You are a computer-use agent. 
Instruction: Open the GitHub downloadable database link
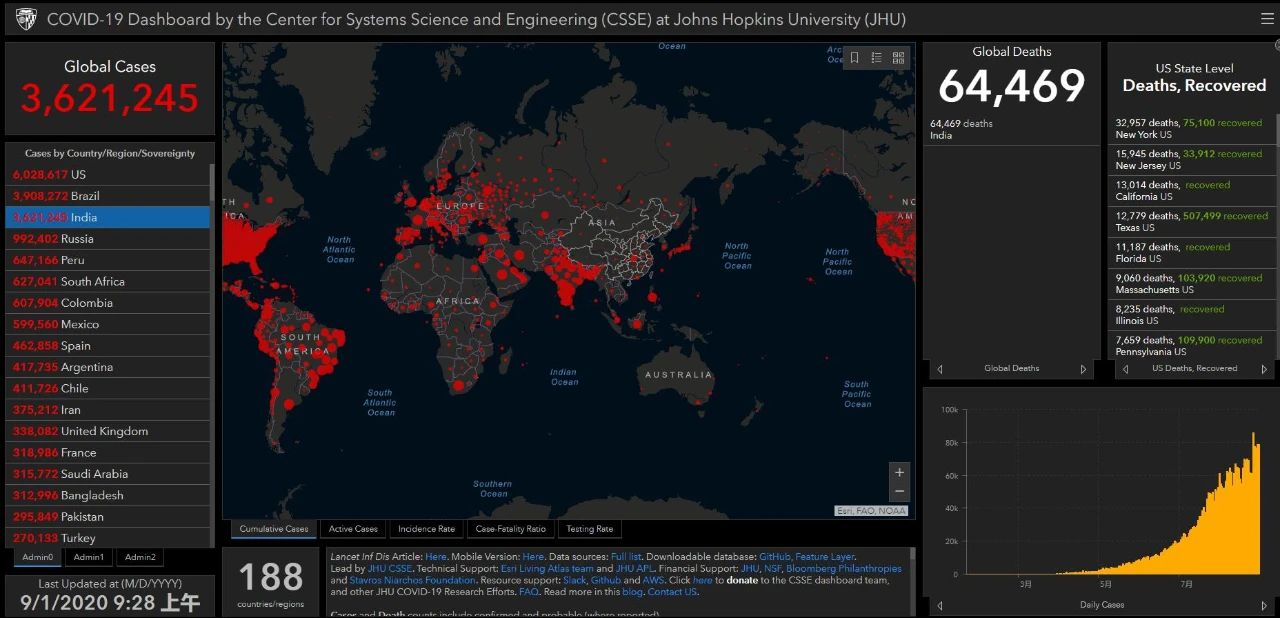pos(774,557)
